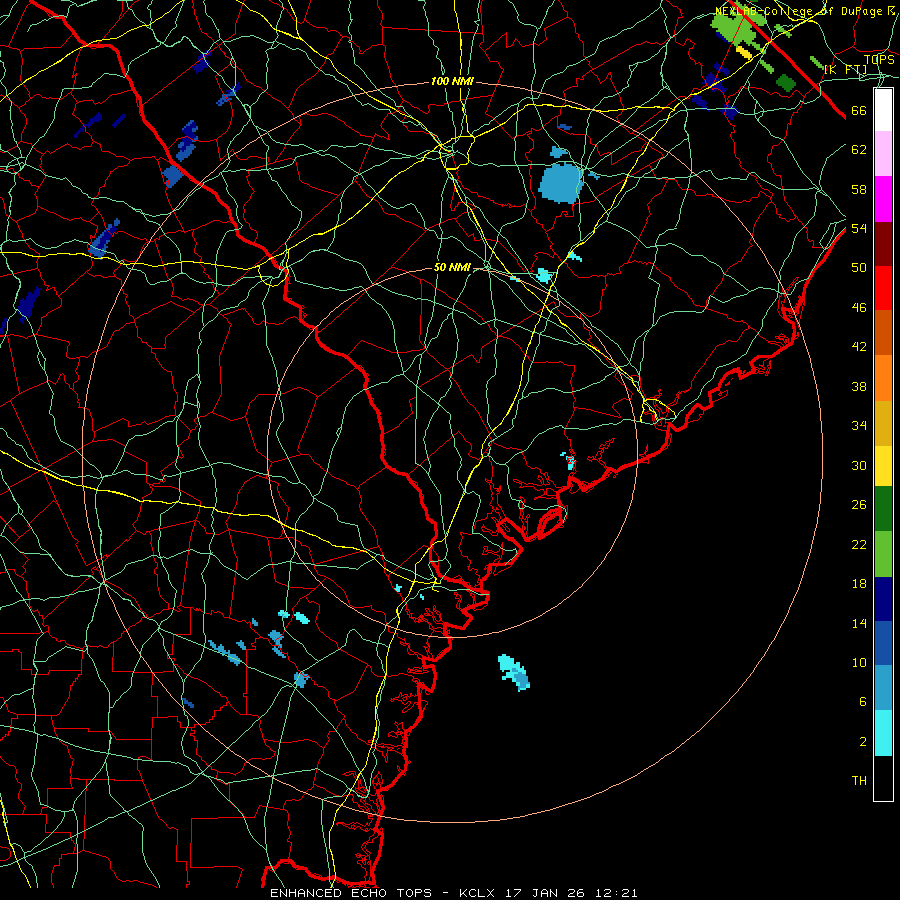
Task: Click legend value "66"
Action: click(x=859, y=111)
